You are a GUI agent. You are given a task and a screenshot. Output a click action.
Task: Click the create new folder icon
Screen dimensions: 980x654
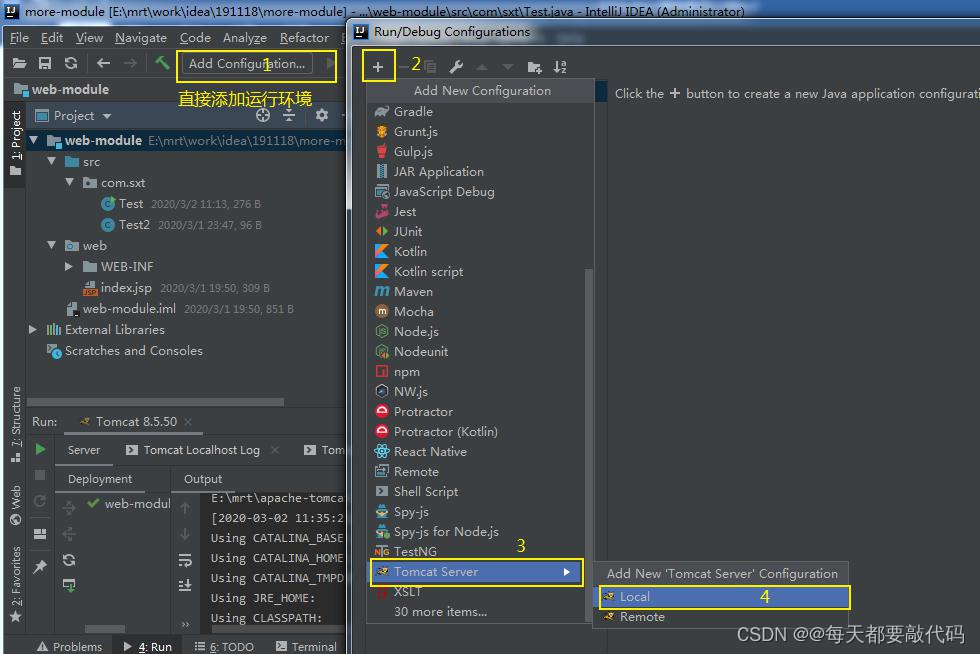pyautogui.click(x=534, y=67)
